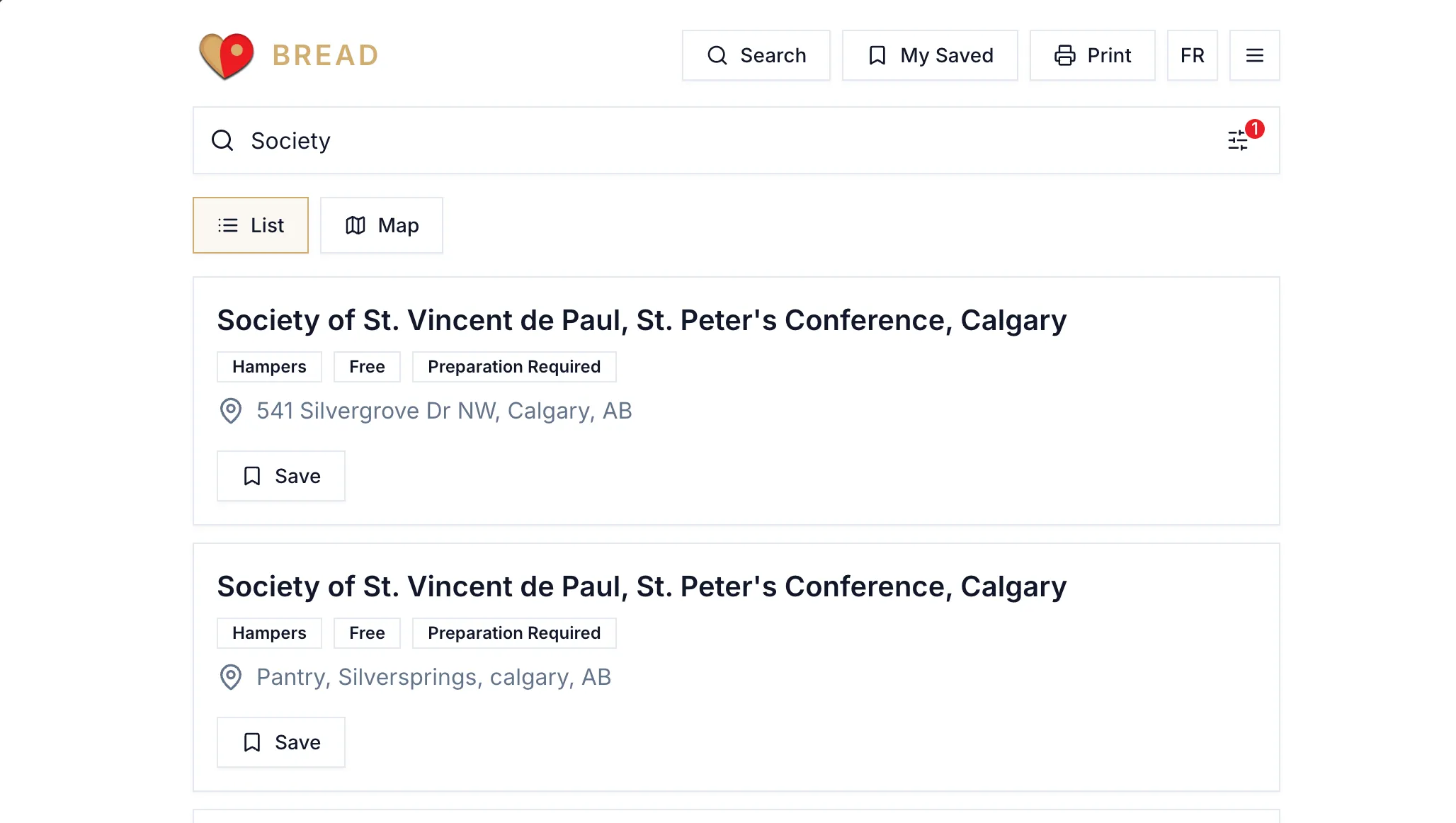Click the bookmark icon next to My Saved
The width and height of the screenshot is (1456, 823).
tap(877, 55)
